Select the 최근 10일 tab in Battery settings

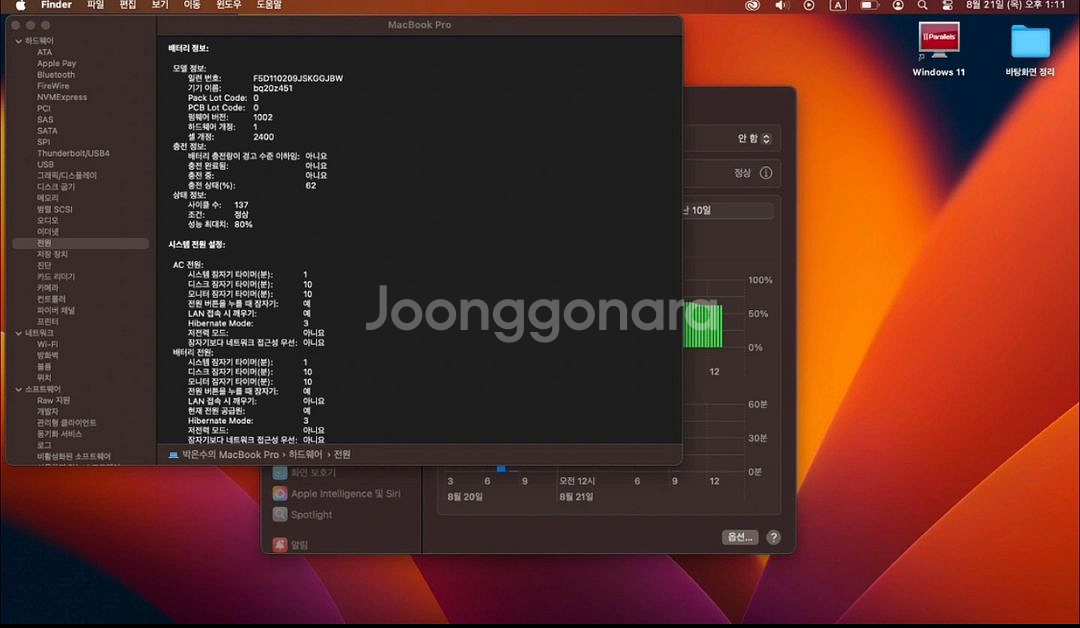pyautogui.click(x=727, y=210)
